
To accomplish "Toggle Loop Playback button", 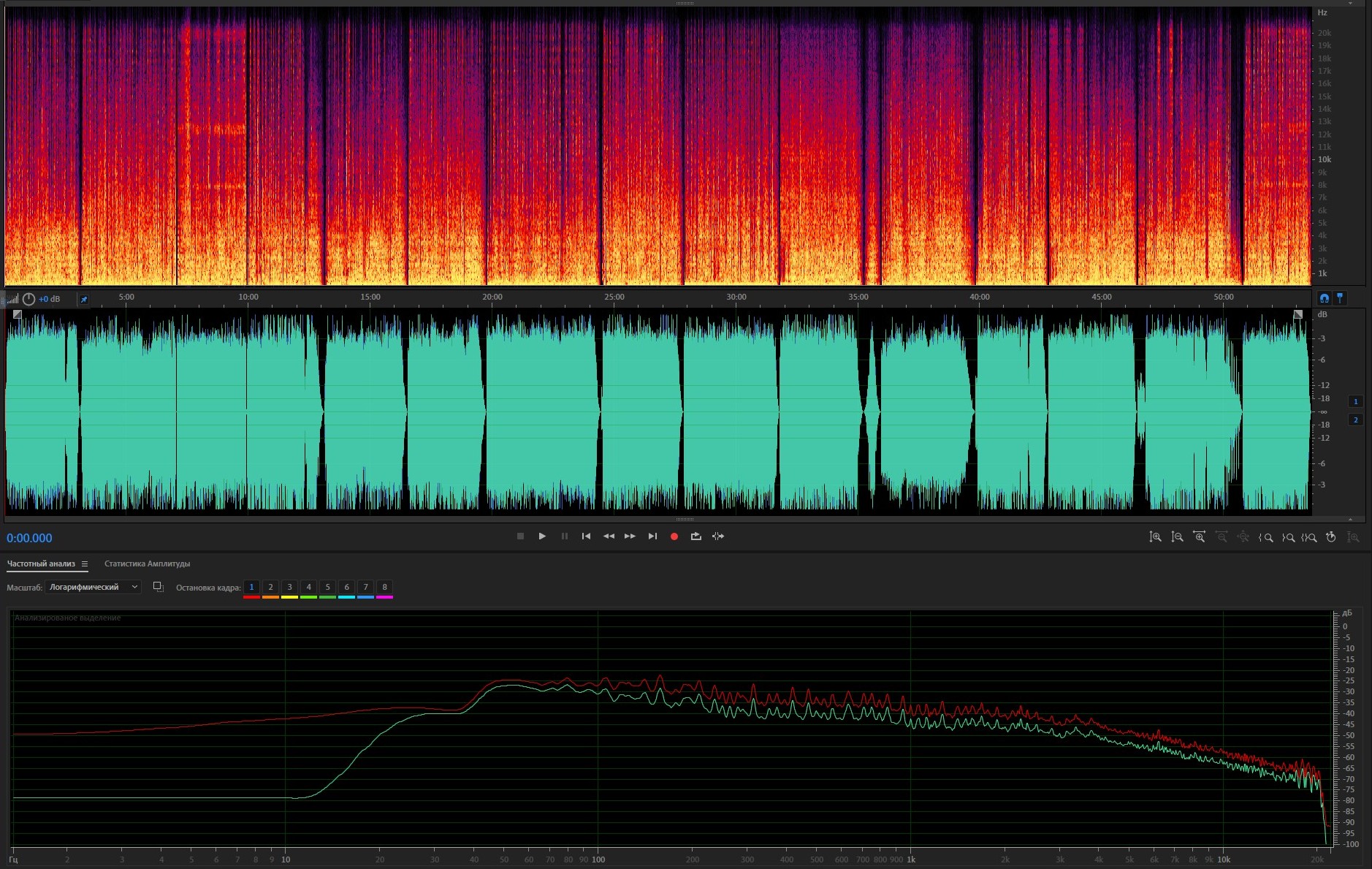I will 696,536.
